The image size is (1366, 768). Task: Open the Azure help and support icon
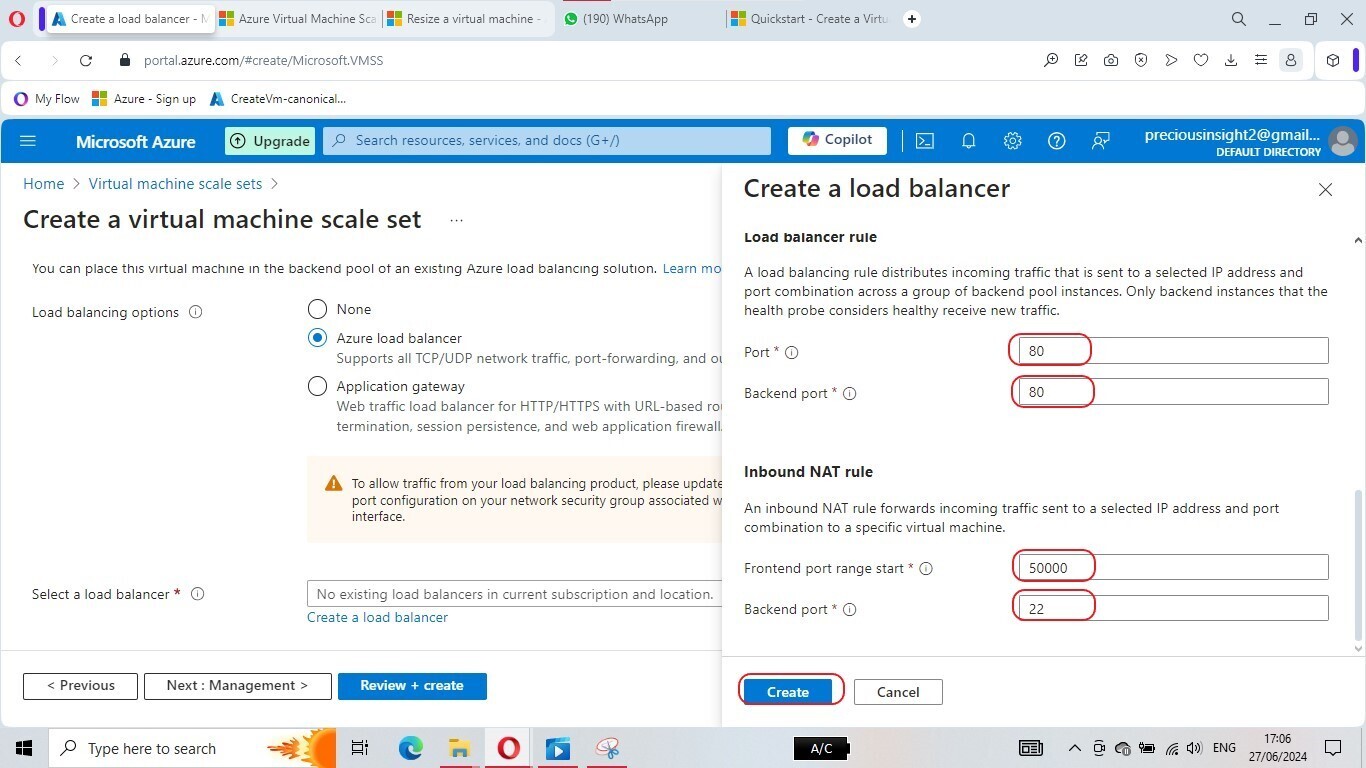tap(1056, 141)
